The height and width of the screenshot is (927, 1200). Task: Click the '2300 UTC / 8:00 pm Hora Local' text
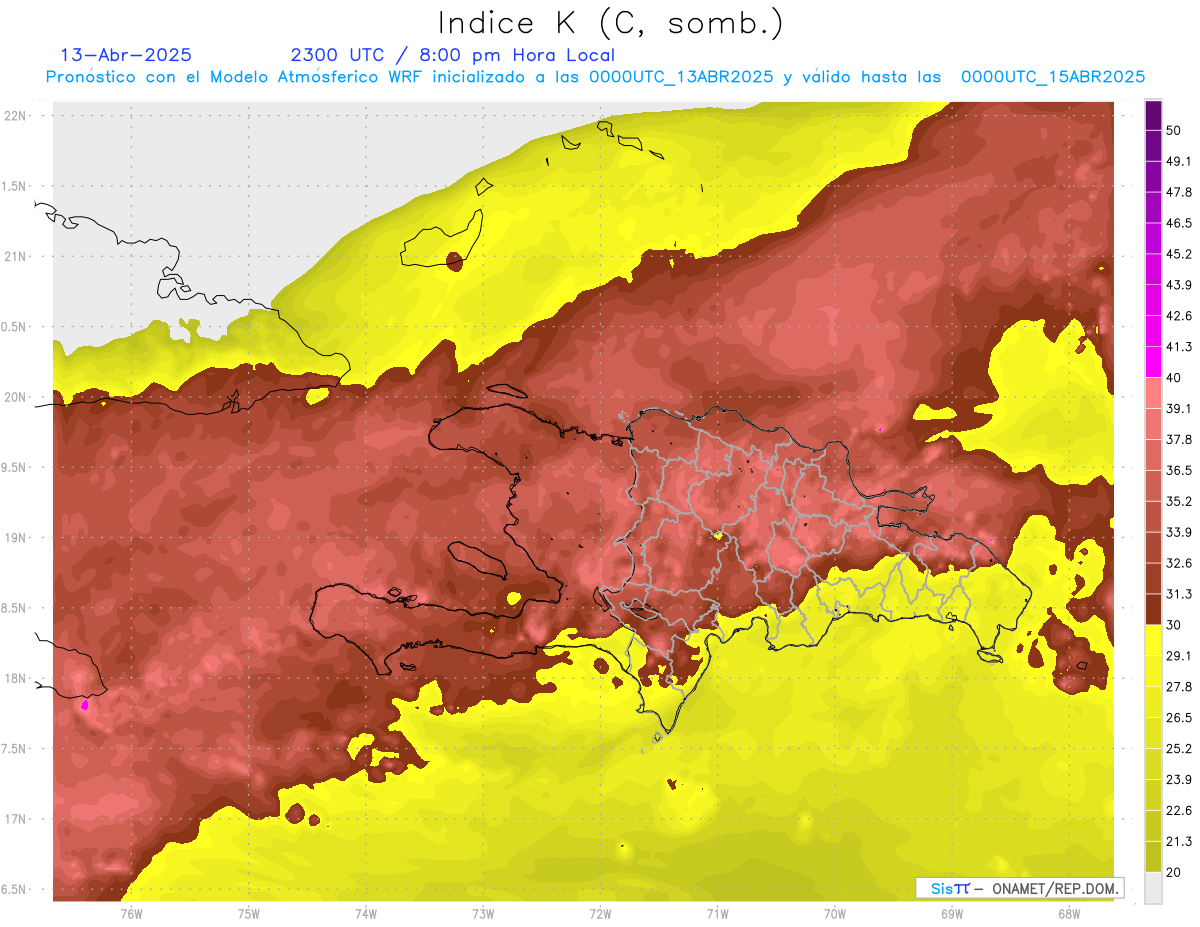[452, 55]
